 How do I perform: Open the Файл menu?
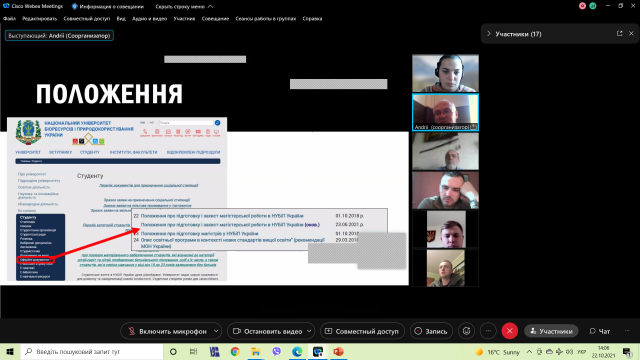click(9, 19)
